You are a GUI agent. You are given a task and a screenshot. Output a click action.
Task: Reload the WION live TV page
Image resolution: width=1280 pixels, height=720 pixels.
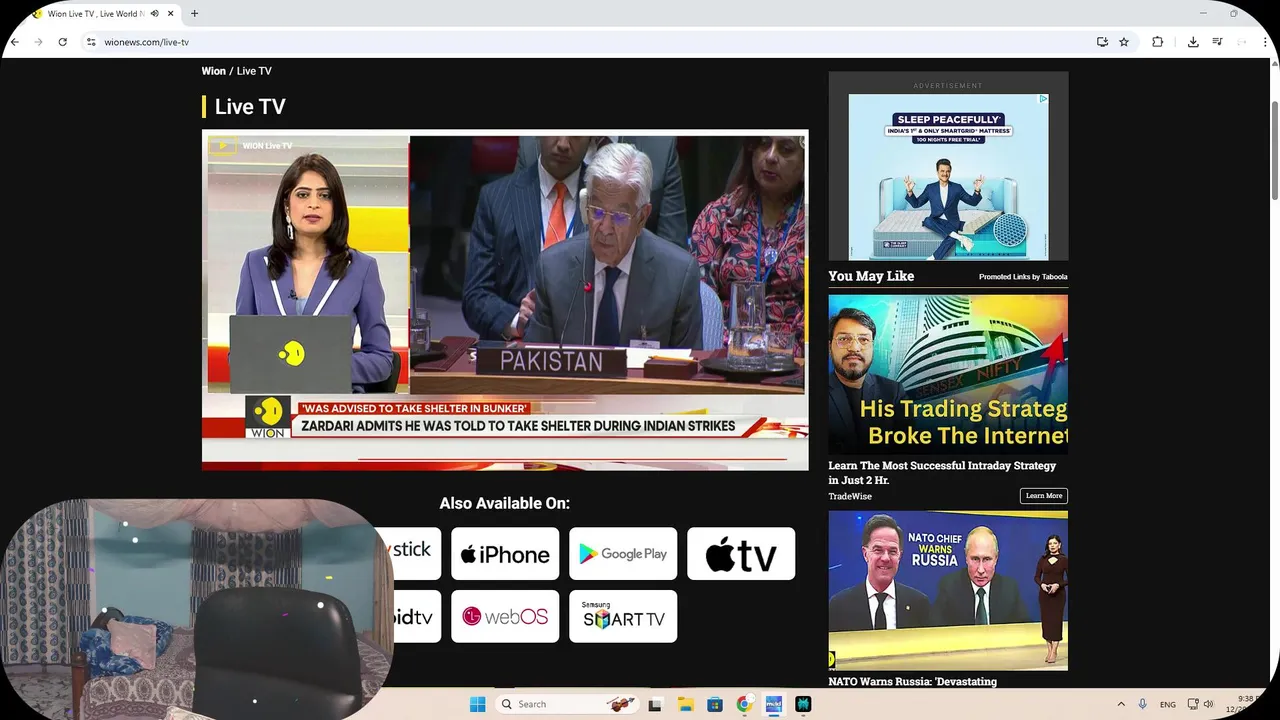tap(62, 42)
